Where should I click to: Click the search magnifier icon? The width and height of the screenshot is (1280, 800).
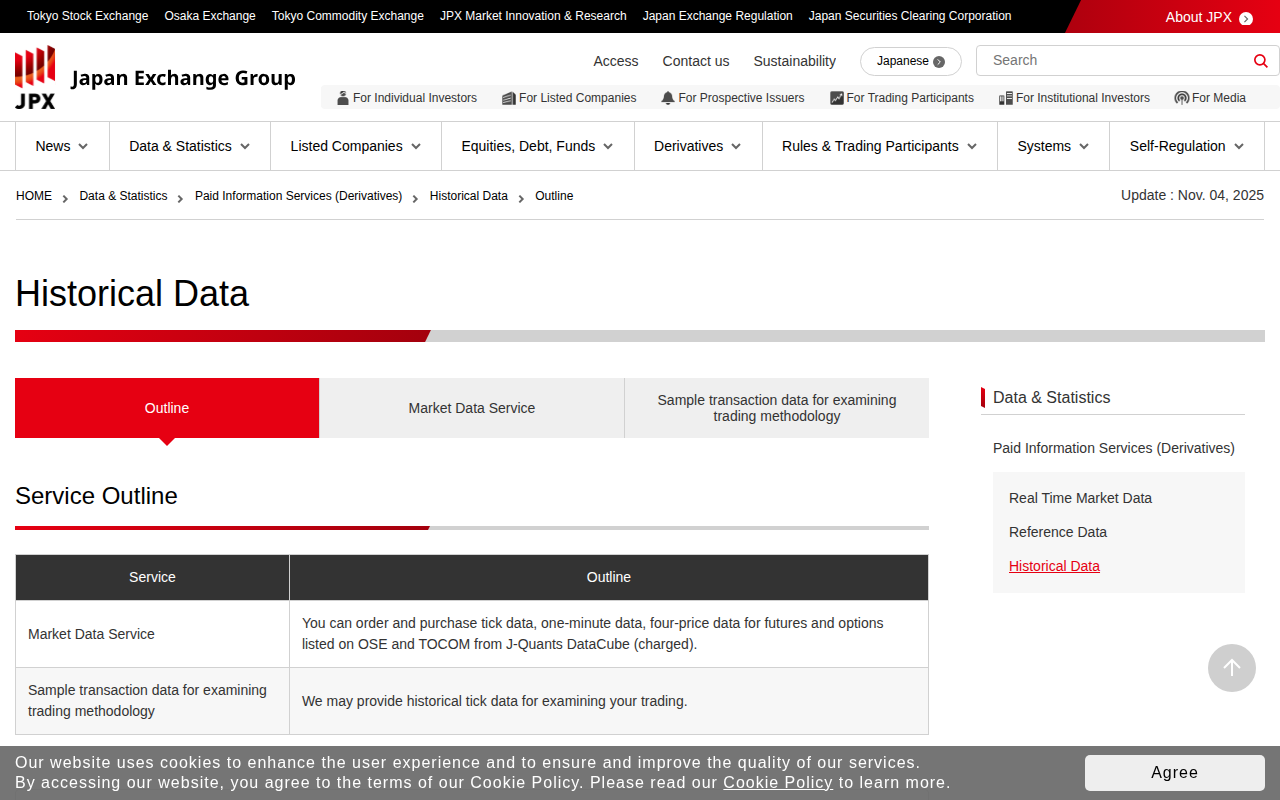tap(1261, 61)
